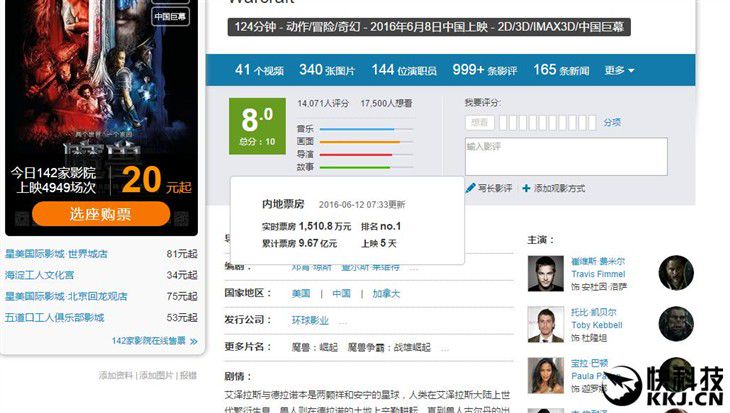Click 142家影院在线售票 link
Image resolution: width=730 pixels, height=413 pixels.
click(149, 341)
